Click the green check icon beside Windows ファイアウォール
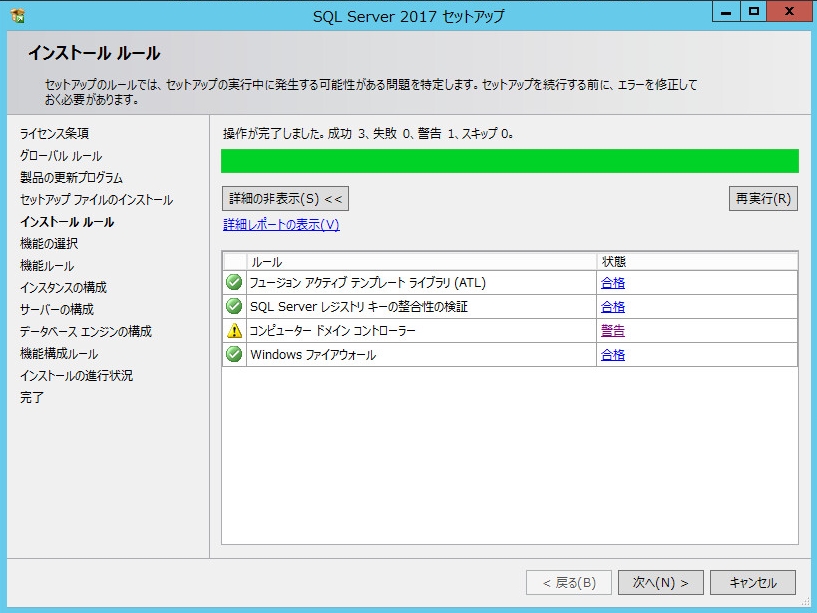 click(x=234, y=354)
